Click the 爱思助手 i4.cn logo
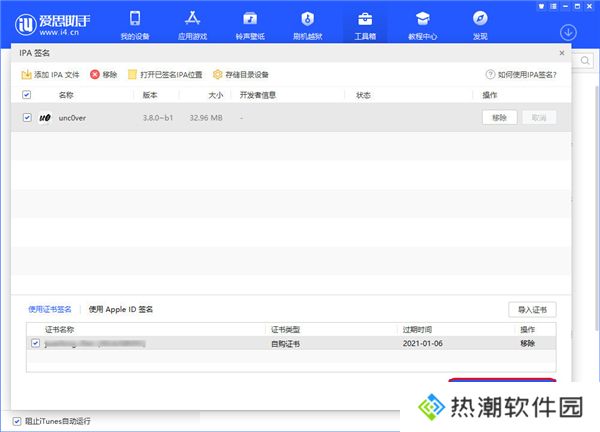This screenshot has width=600, height=432. 52,24
